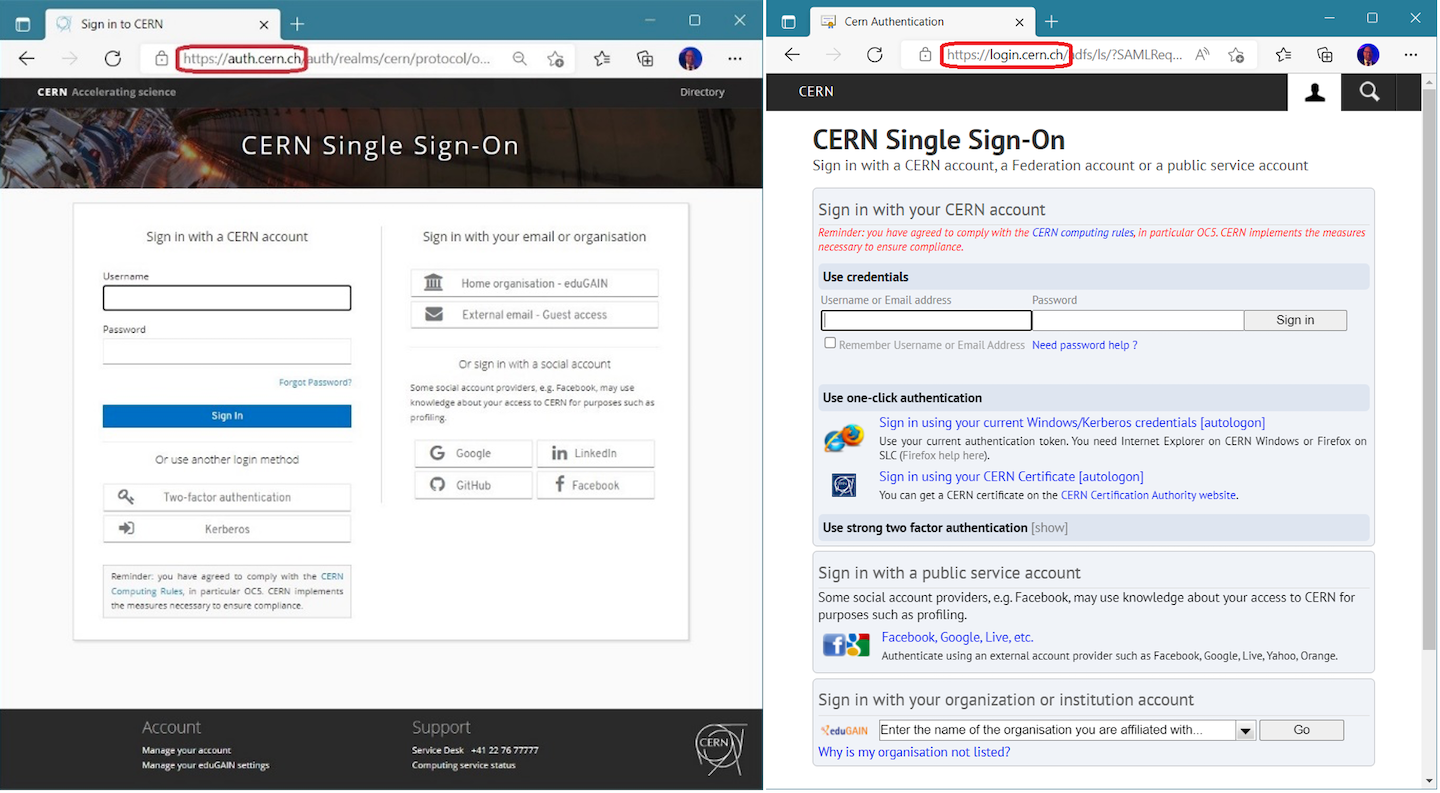Select Home organisation - eduGAIN
1440x793 pixels.
click(x=534, y=283)
